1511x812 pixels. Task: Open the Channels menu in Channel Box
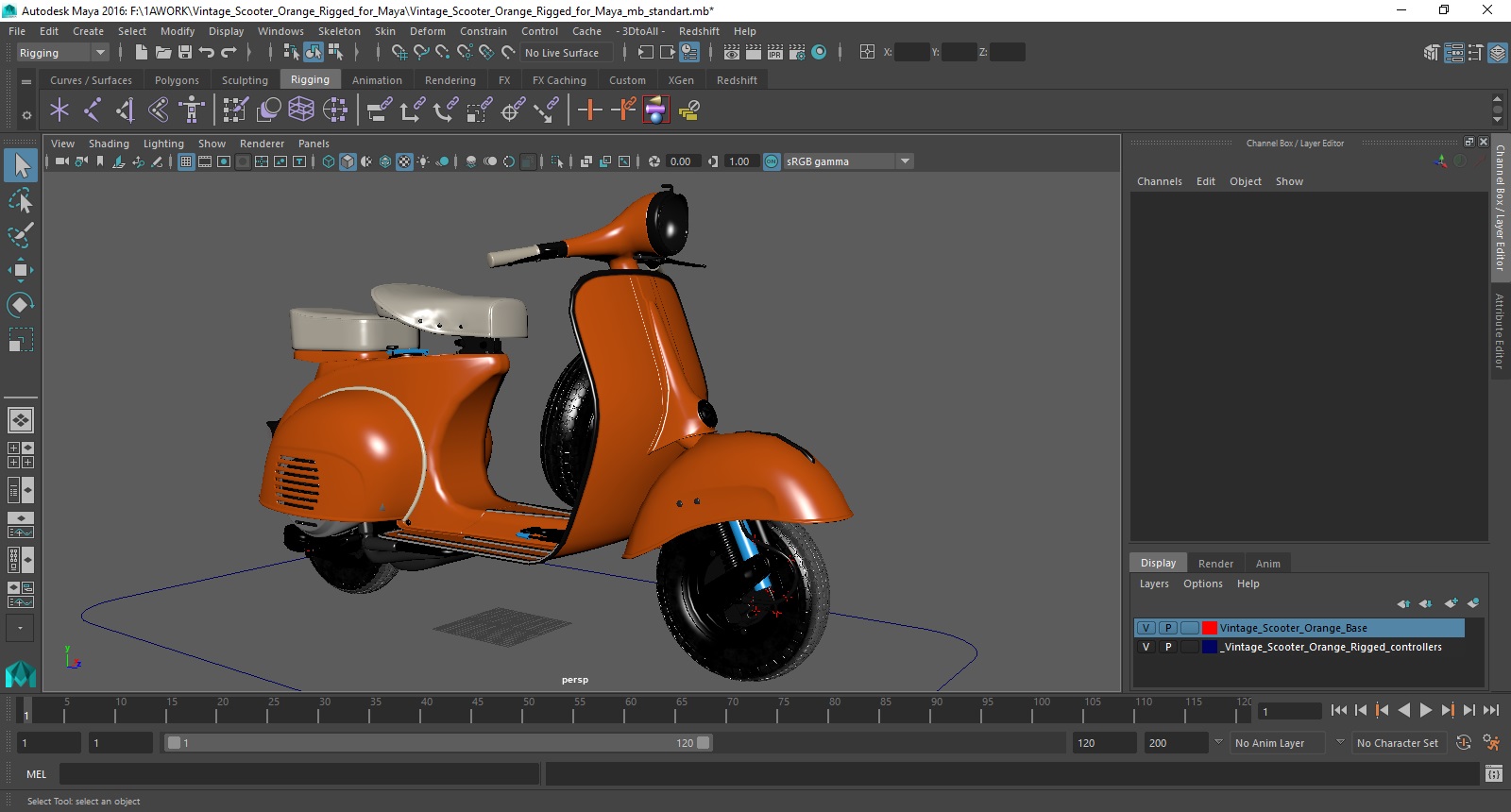click(x=1160, y=181)
